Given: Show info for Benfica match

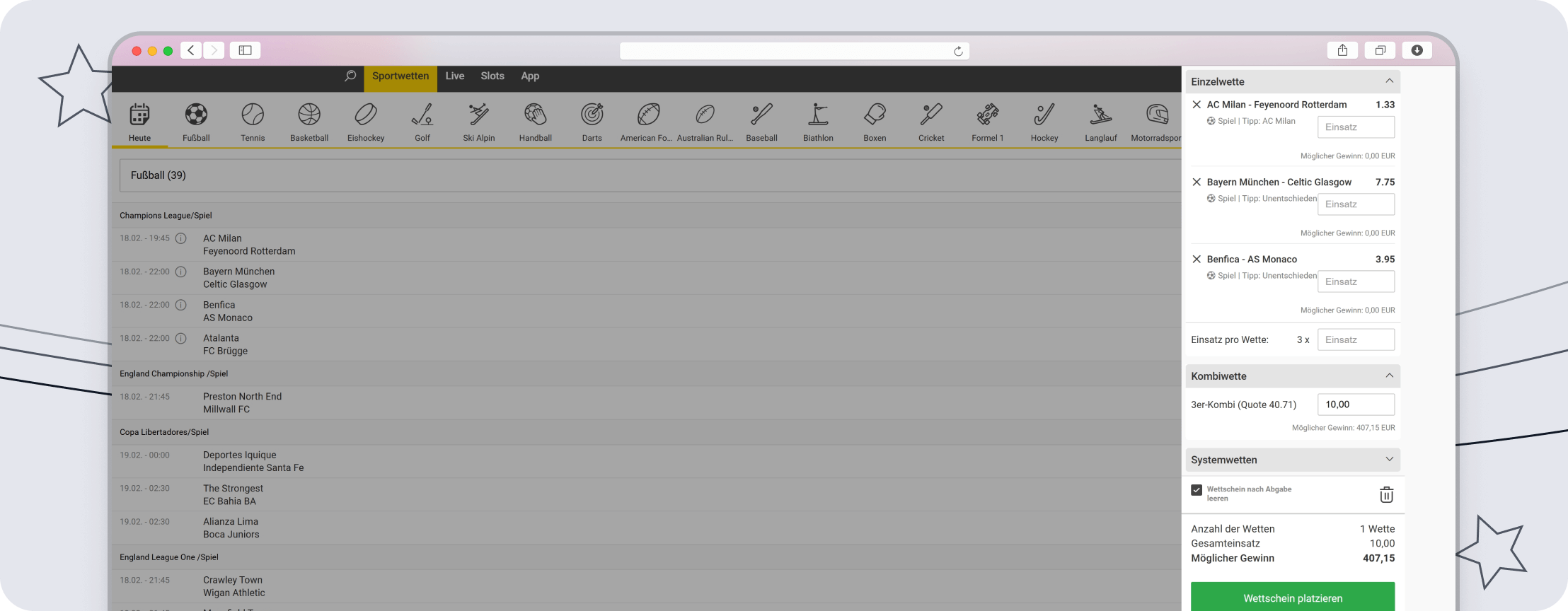Looking at the screenshot, I should coord(181,305).
